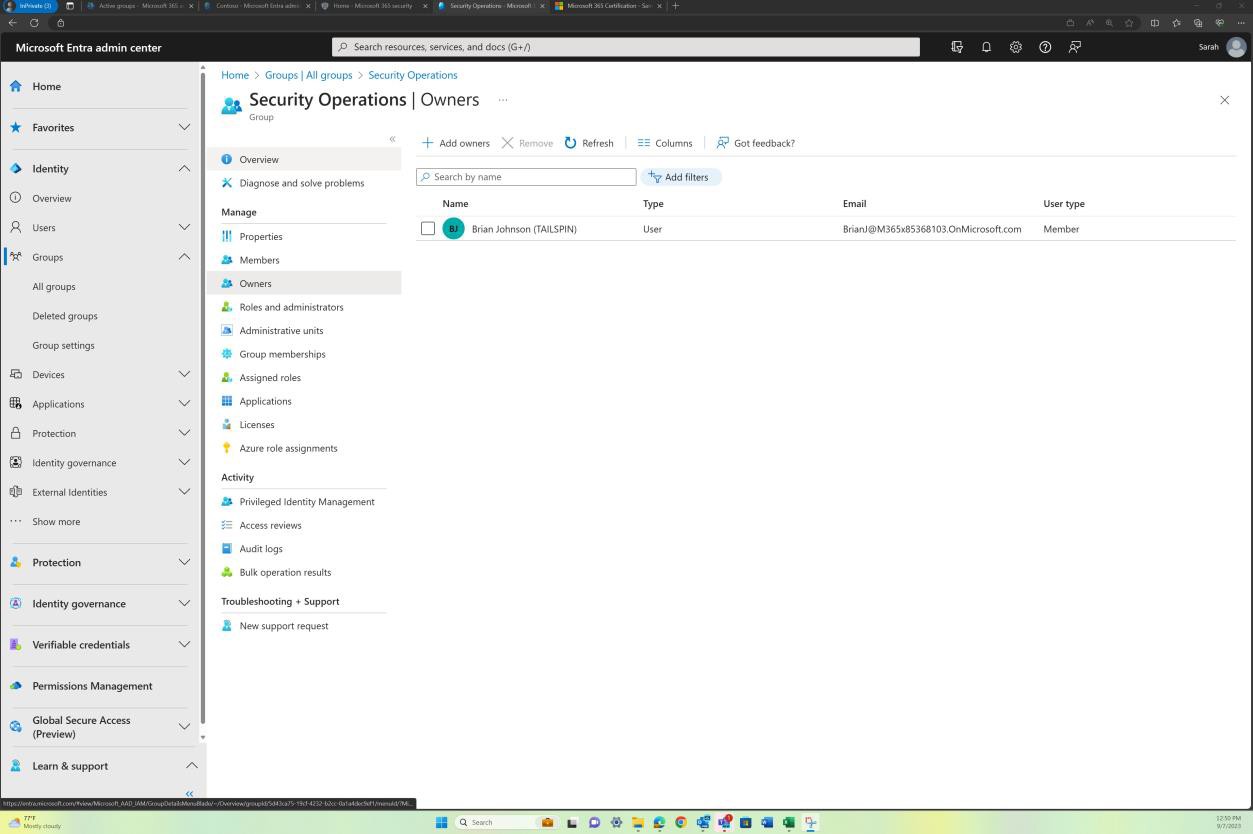1253x834 pixels.
Task: Click the Add filters icon
Action: pyautogui.click(x=657, y=177)
